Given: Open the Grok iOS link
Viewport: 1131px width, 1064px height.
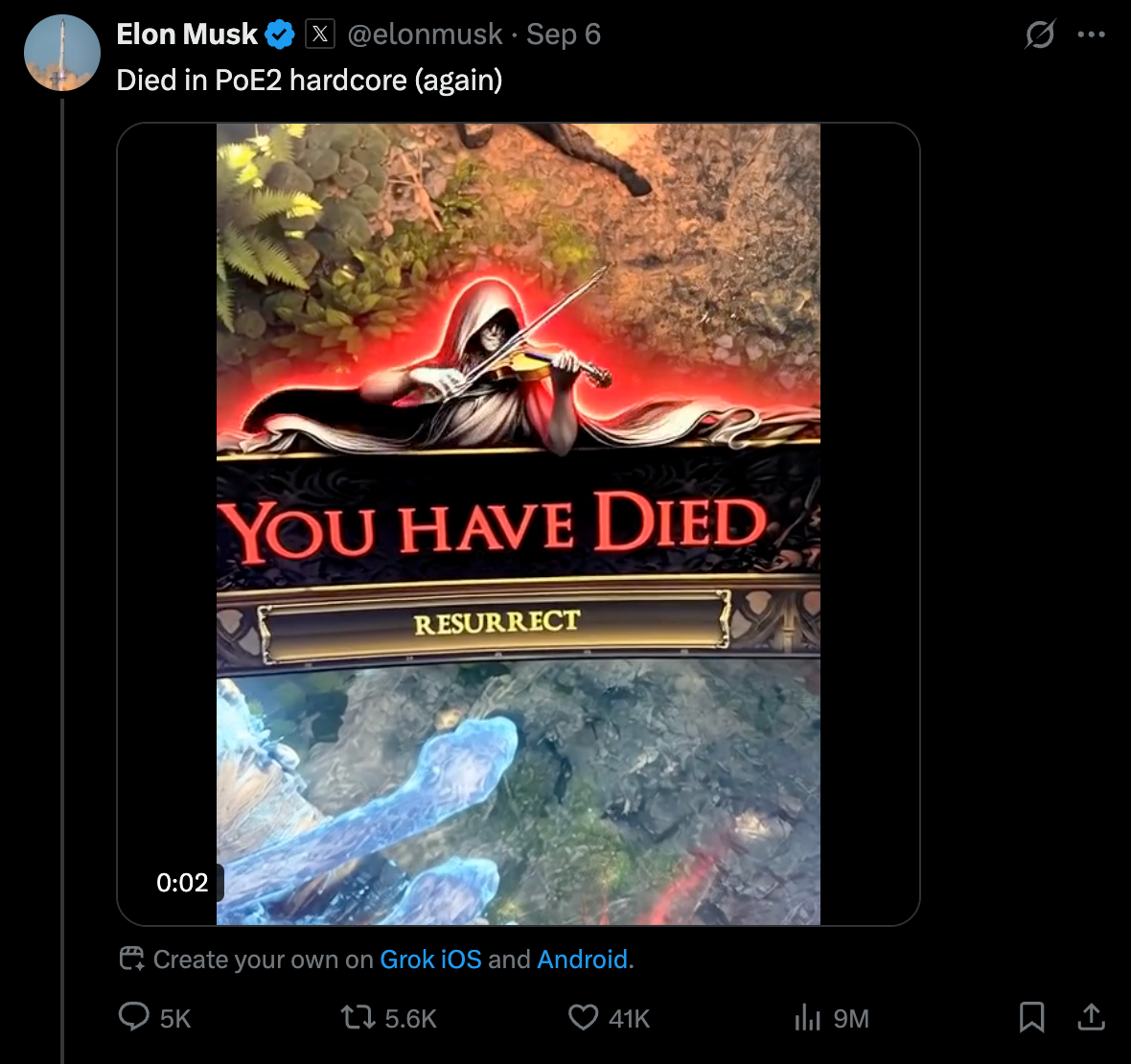Looking at the screenshot, I should point(430,960).
